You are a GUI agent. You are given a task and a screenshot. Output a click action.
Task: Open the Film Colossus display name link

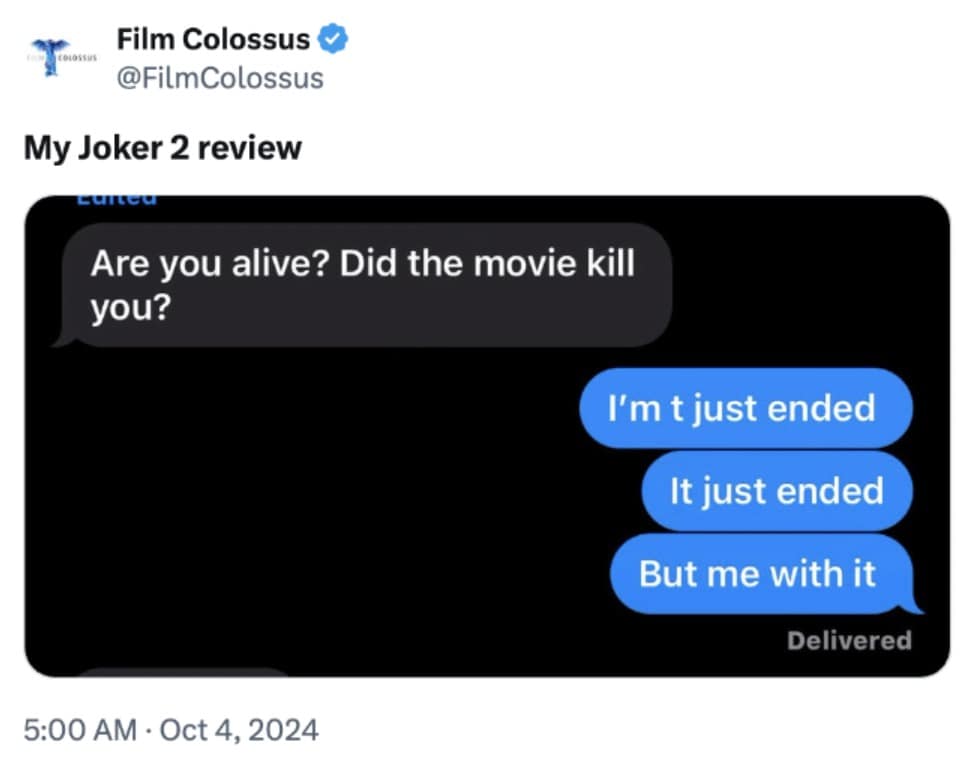tap(213, 38)
